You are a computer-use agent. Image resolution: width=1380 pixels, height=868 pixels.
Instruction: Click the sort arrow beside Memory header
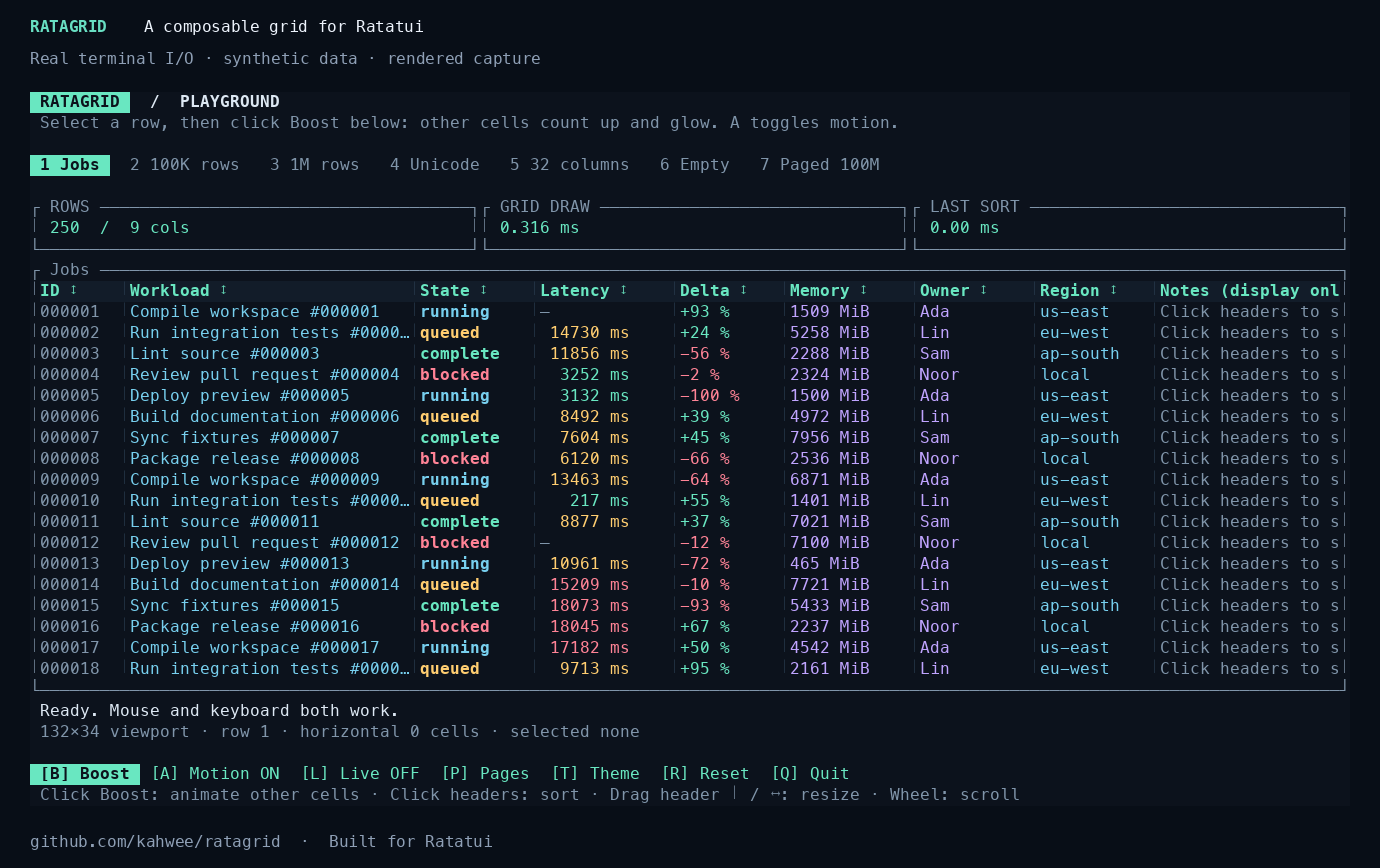pyautogui.click(x=864, y=290)
